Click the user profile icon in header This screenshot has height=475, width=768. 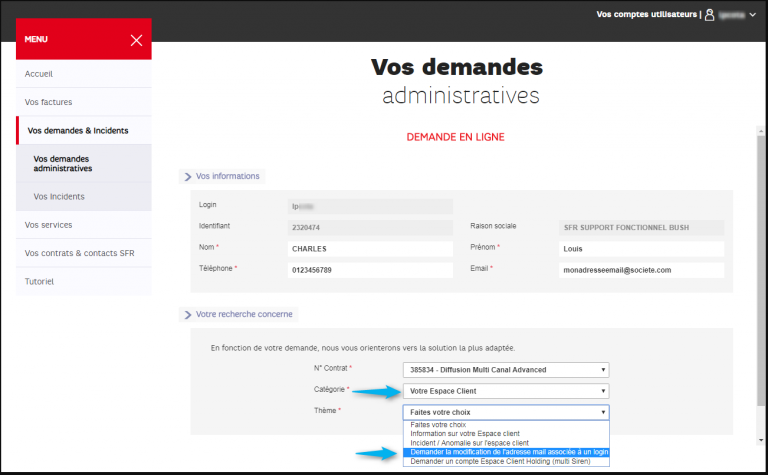(x=710, y=15)
